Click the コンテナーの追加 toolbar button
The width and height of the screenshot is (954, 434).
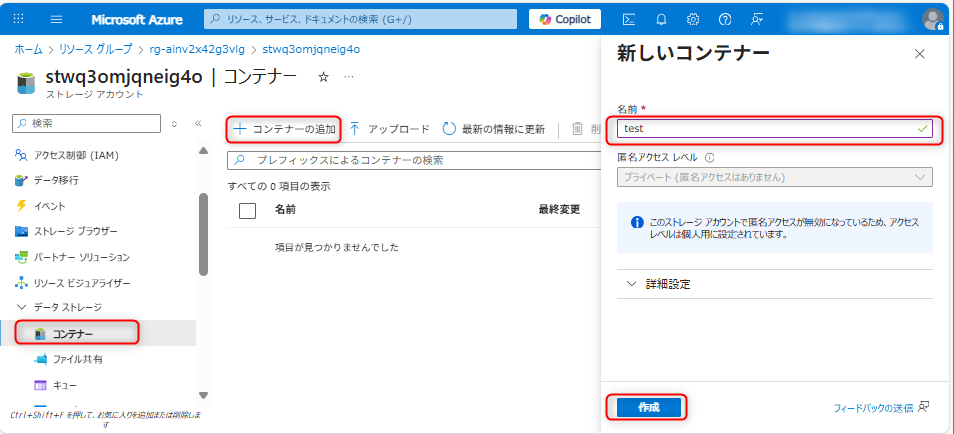click(285, 129)
